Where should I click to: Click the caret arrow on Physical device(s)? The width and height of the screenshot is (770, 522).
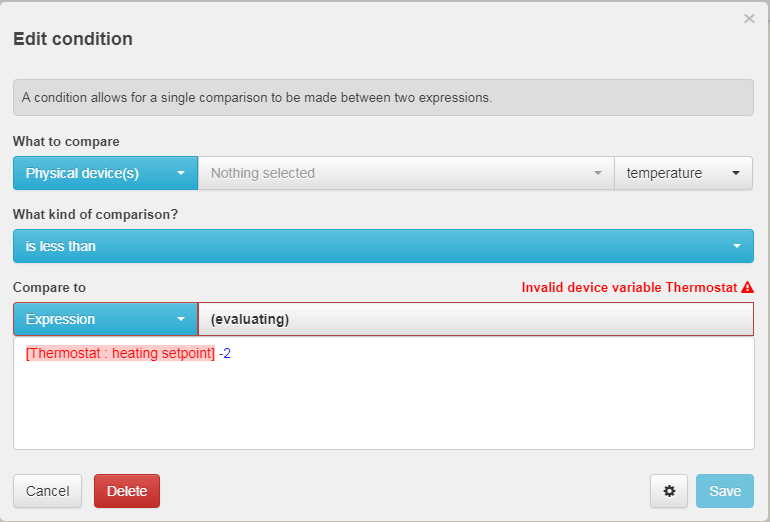click(181, 173)
